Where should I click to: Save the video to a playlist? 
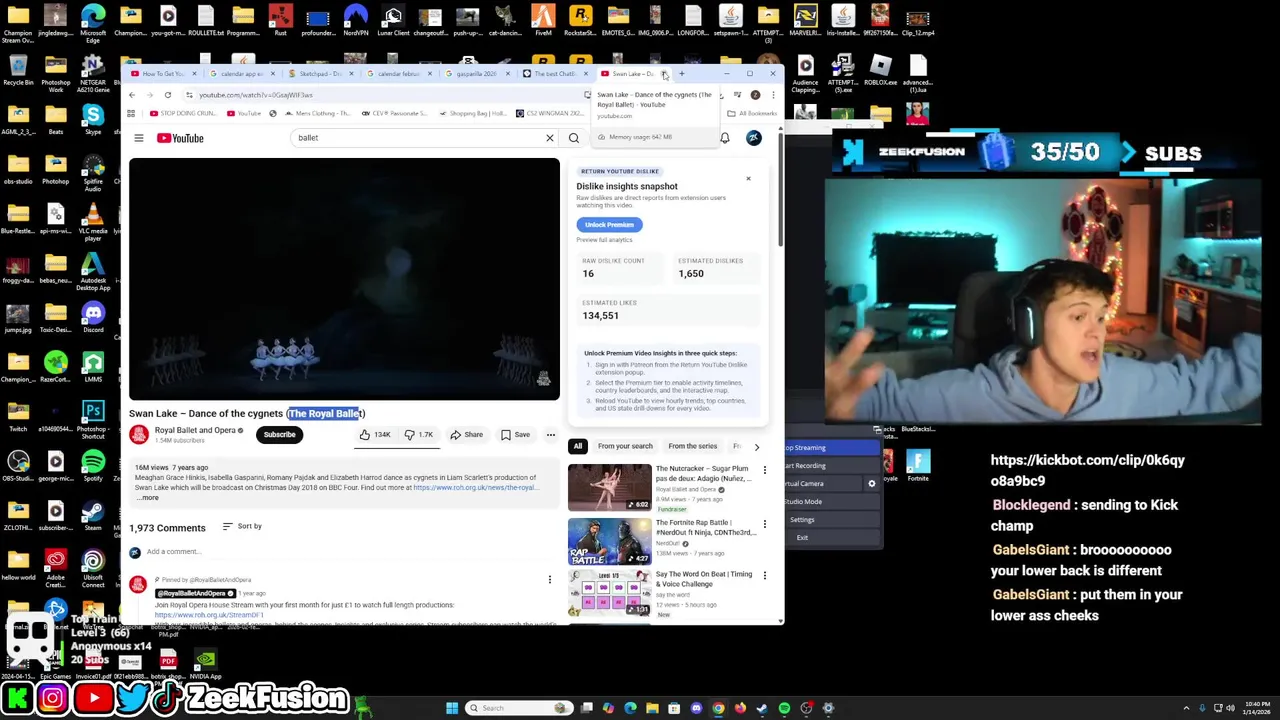pyautogui.click(x=516, y=435)
